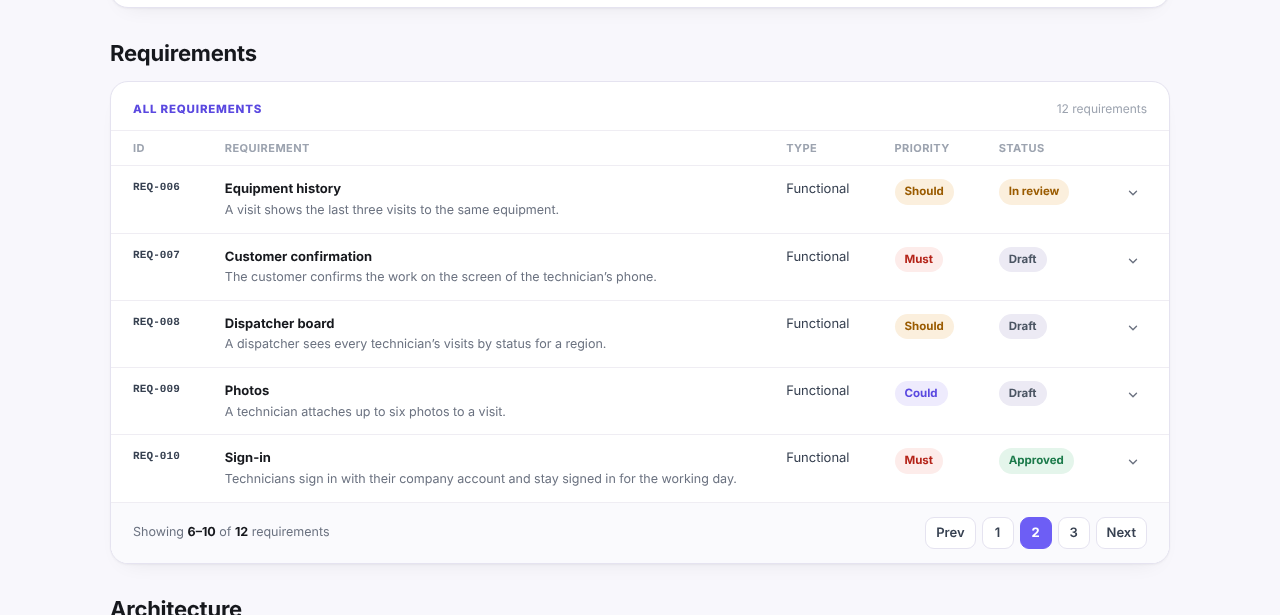
Task: Click the Must priority badge for Customer confirmation
Action: 919,260
